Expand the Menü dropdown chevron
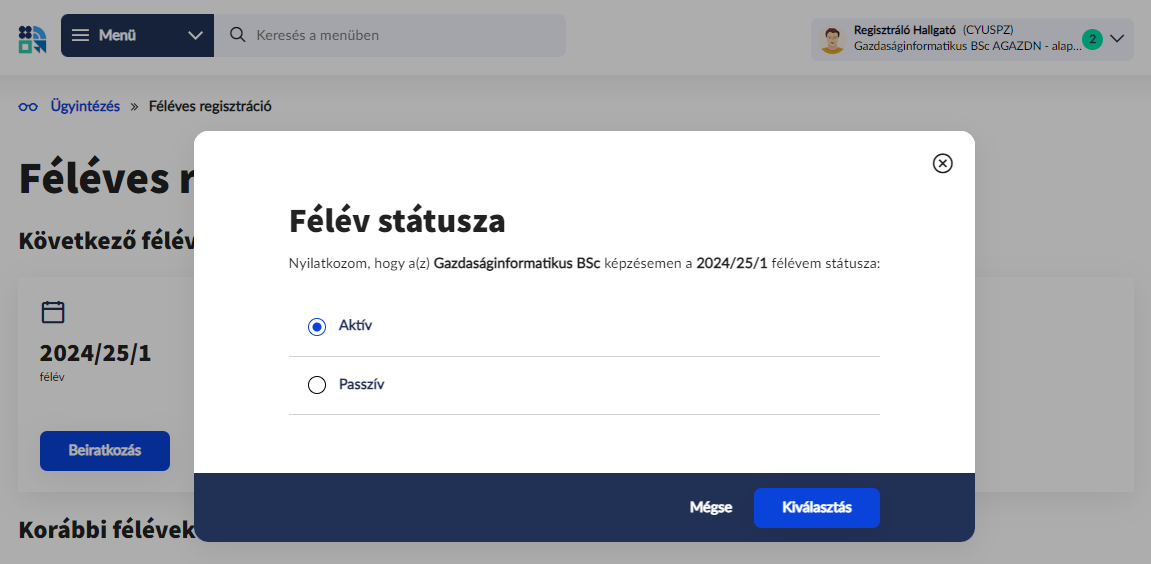The image size is (1151, 564). [x=195, y=36]
